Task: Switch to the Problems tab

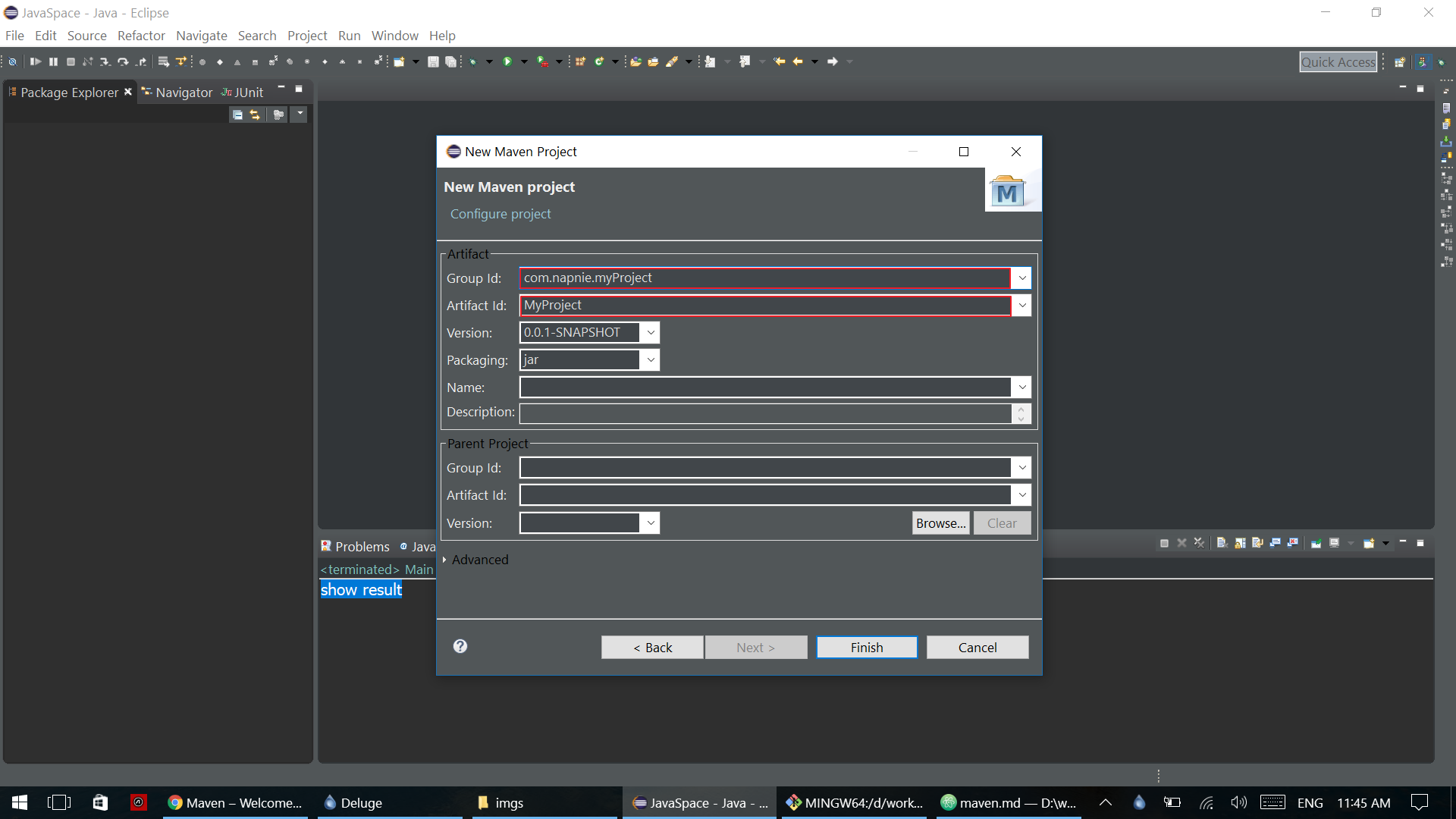Action: [355, 547]
